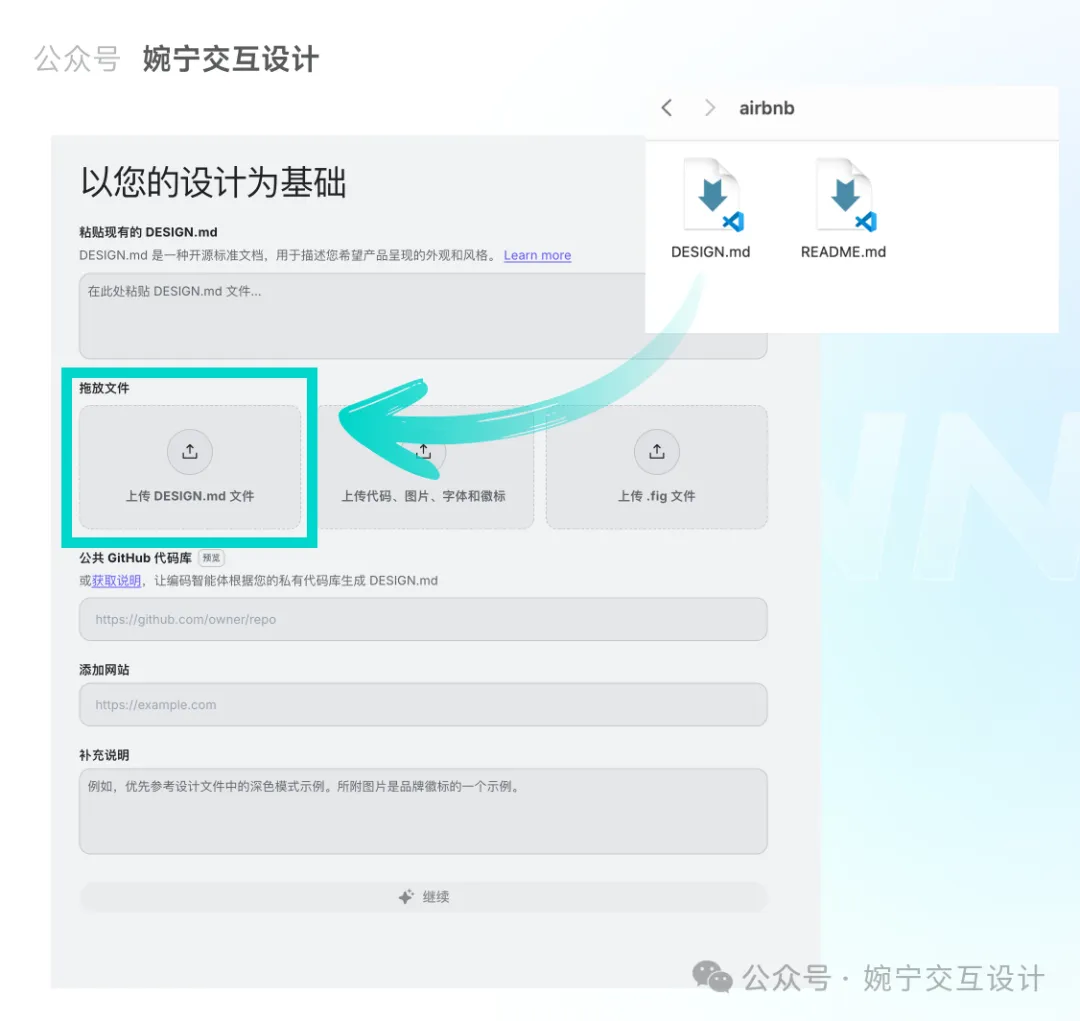Open the Learn more link
This screenshot has height=1021, width=1080.
[x=537, y=256]
